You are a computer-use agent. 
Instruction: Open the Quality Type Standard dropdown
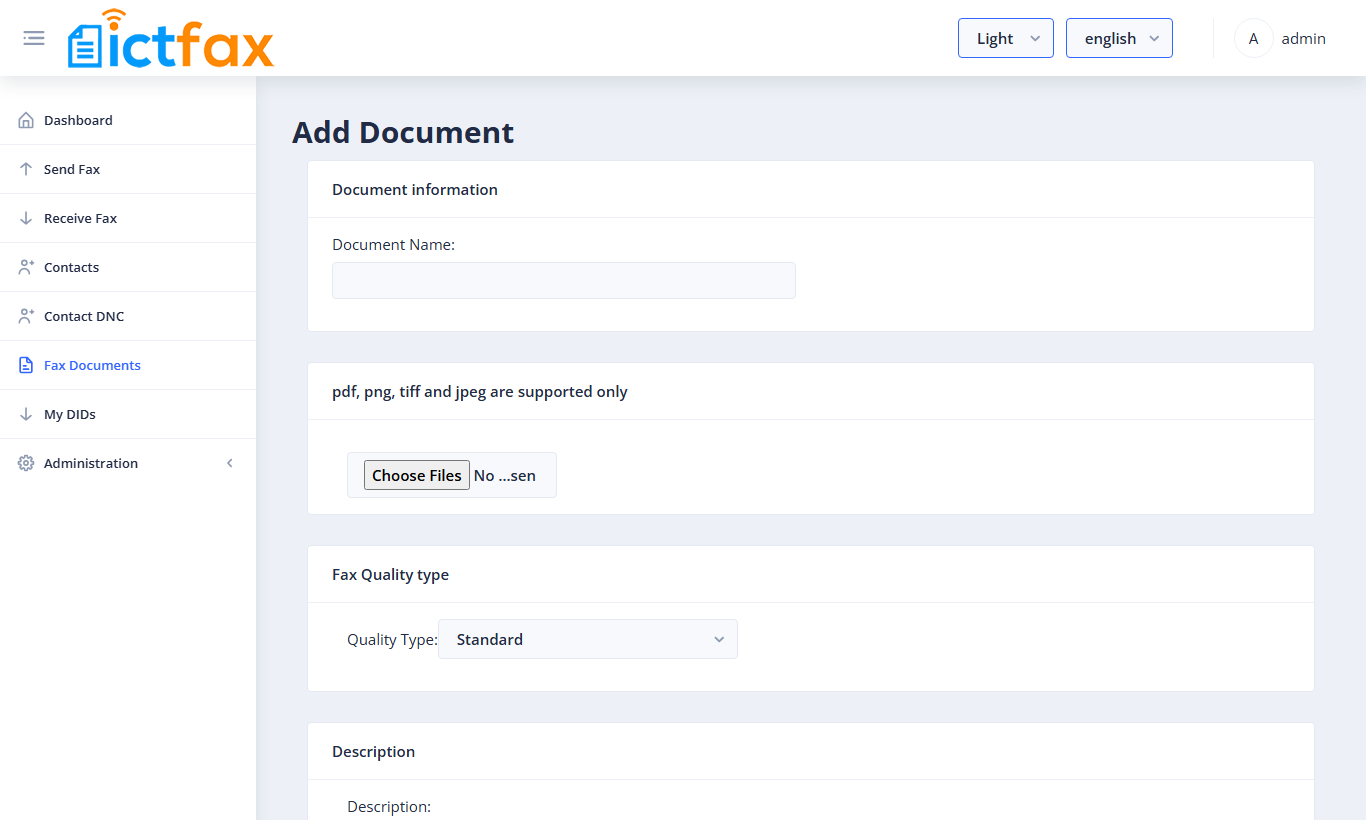click(x=588, y=639)
